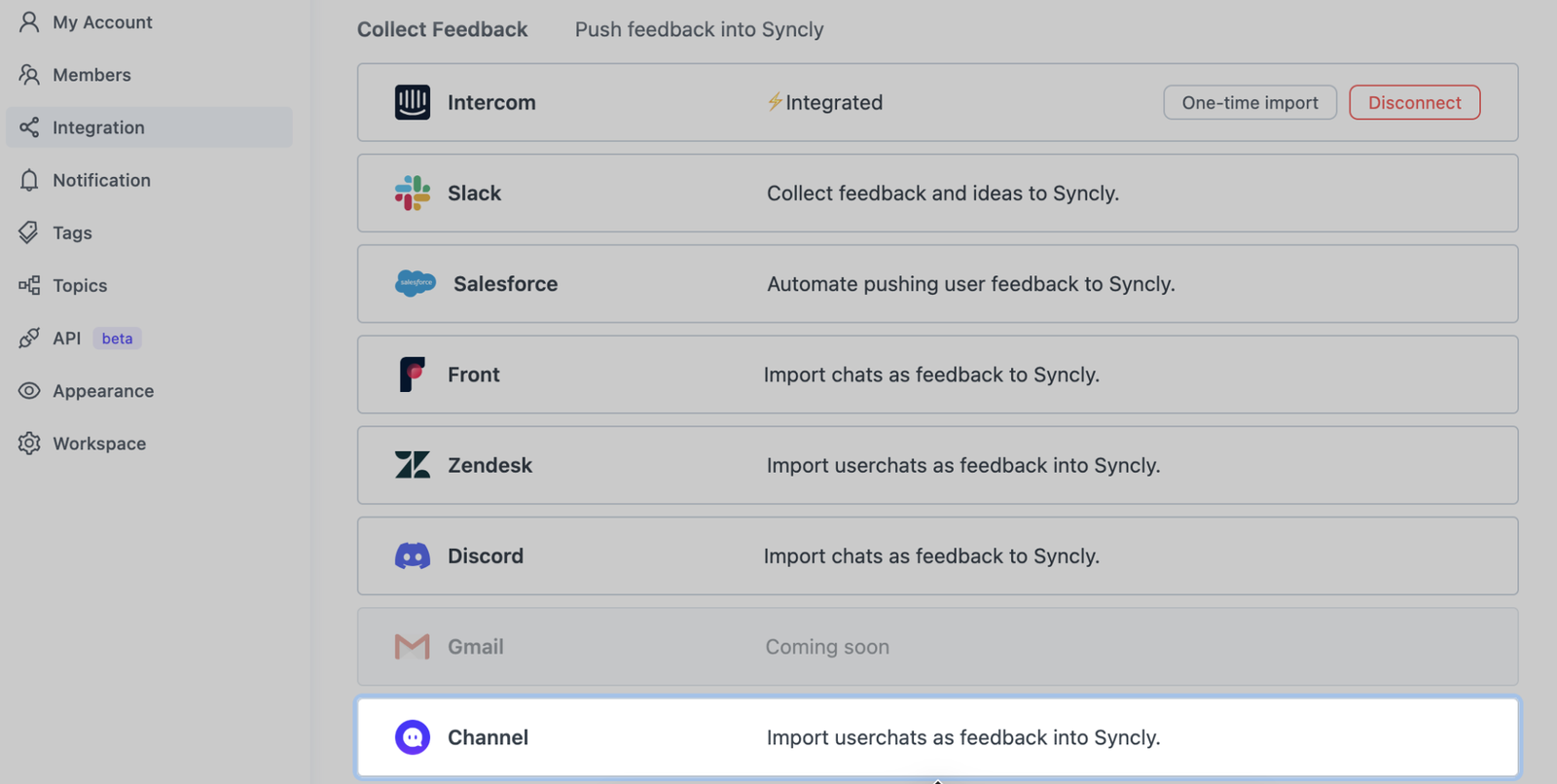
Task: Open the Tags section
Action: pyautogui.click(x=71, y=232)
